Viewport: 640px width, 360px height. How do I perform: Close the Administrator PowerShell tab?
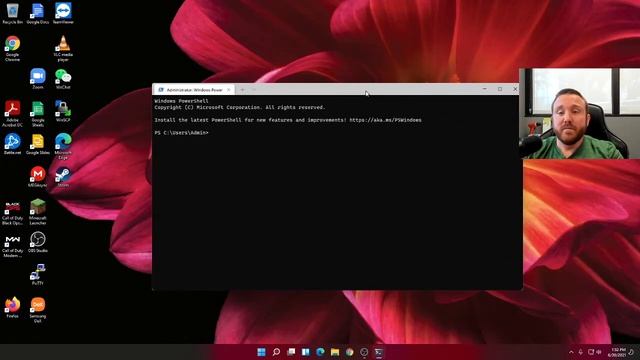point(229,89)
